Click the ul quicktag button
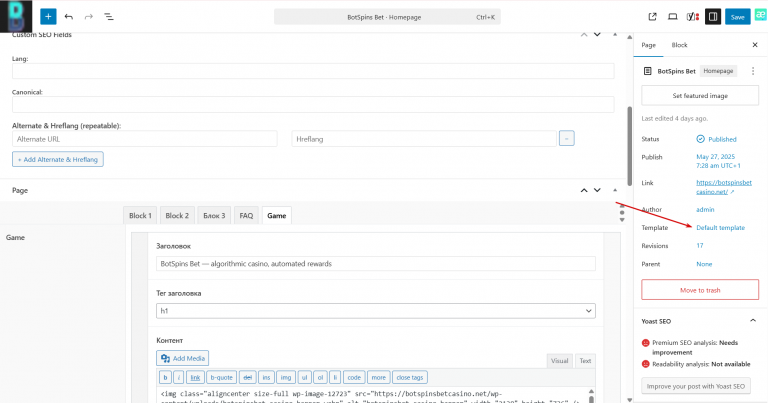 (304, 378)
